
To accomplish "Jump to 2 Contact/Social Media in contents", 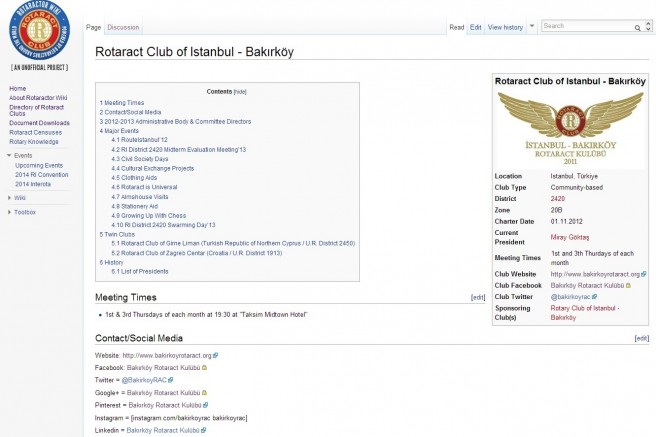I will (130, 112).
